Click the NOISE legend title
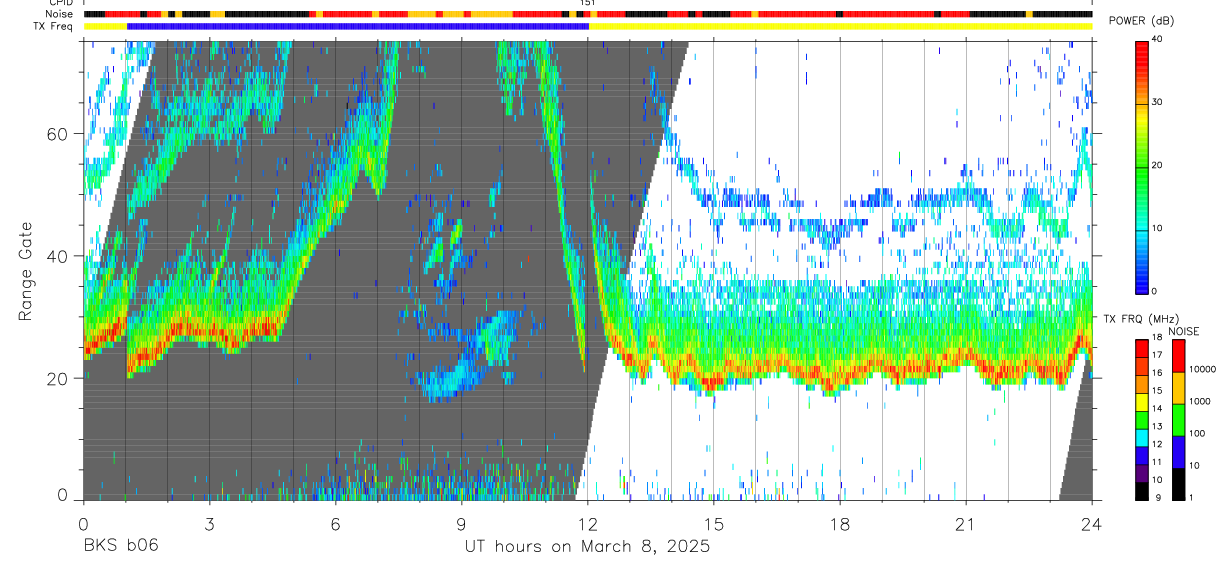 pyautogui.click(x=1183, y=331)
